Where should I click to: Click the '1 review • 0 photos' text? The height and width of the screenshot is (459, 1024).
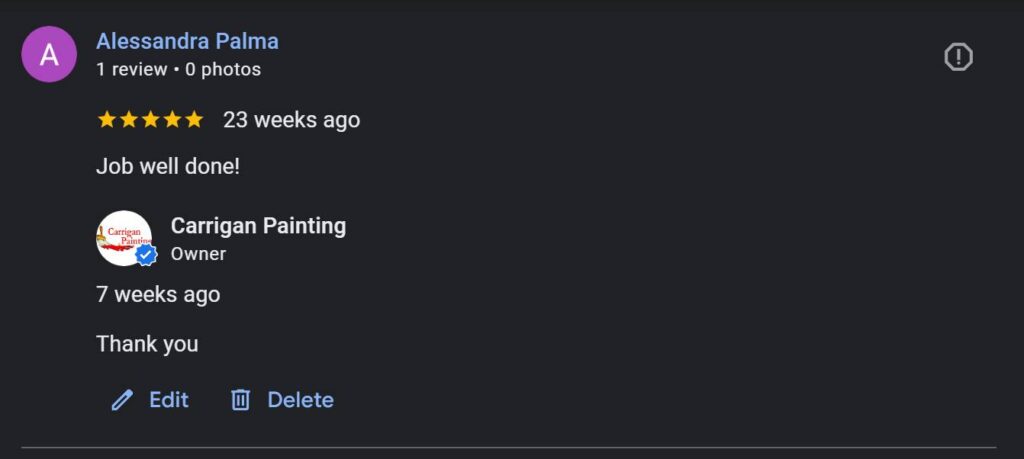coord(178,70)
